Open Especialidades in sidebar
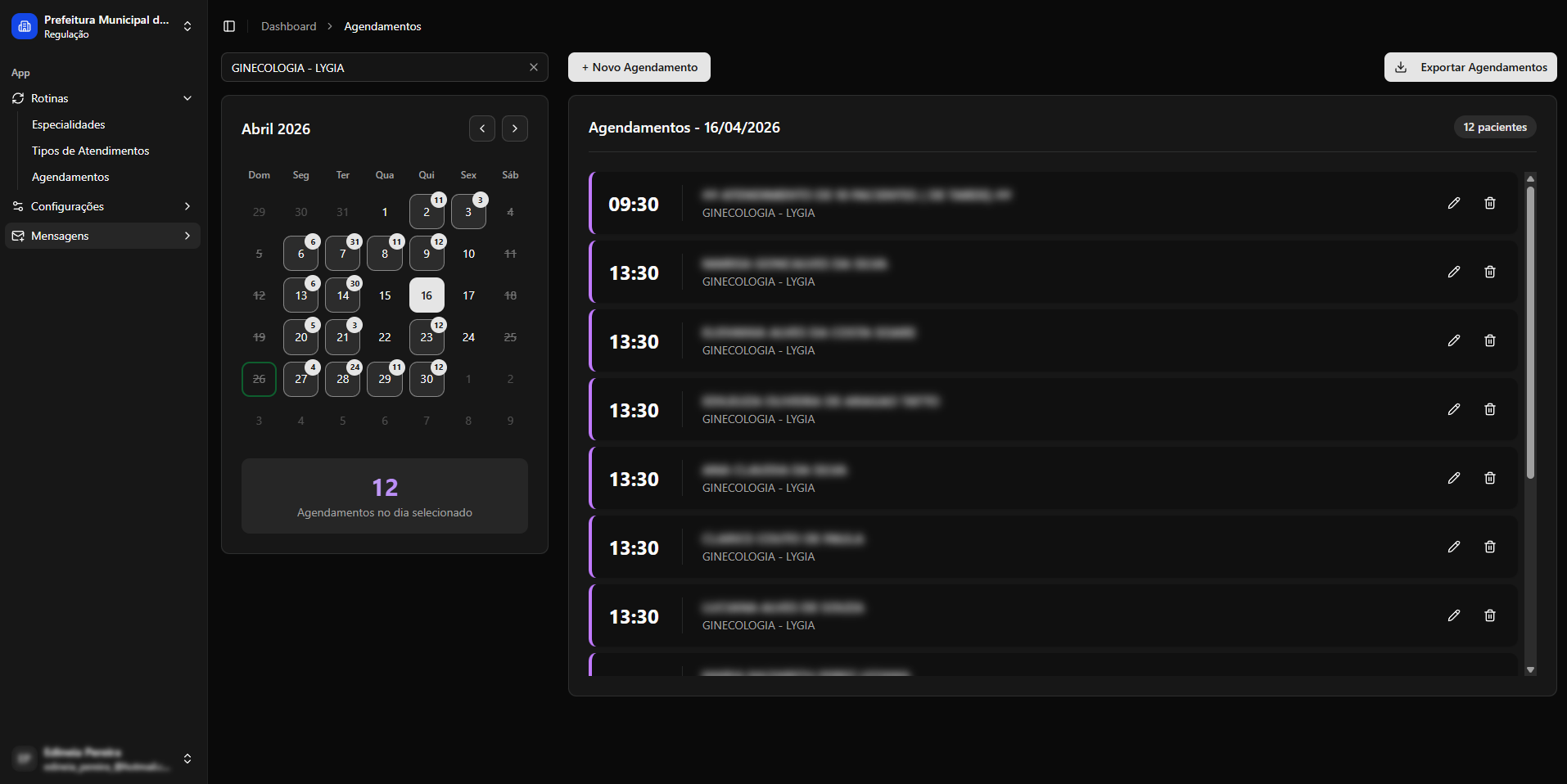The image size is (1567, 784). coord(69,124)
